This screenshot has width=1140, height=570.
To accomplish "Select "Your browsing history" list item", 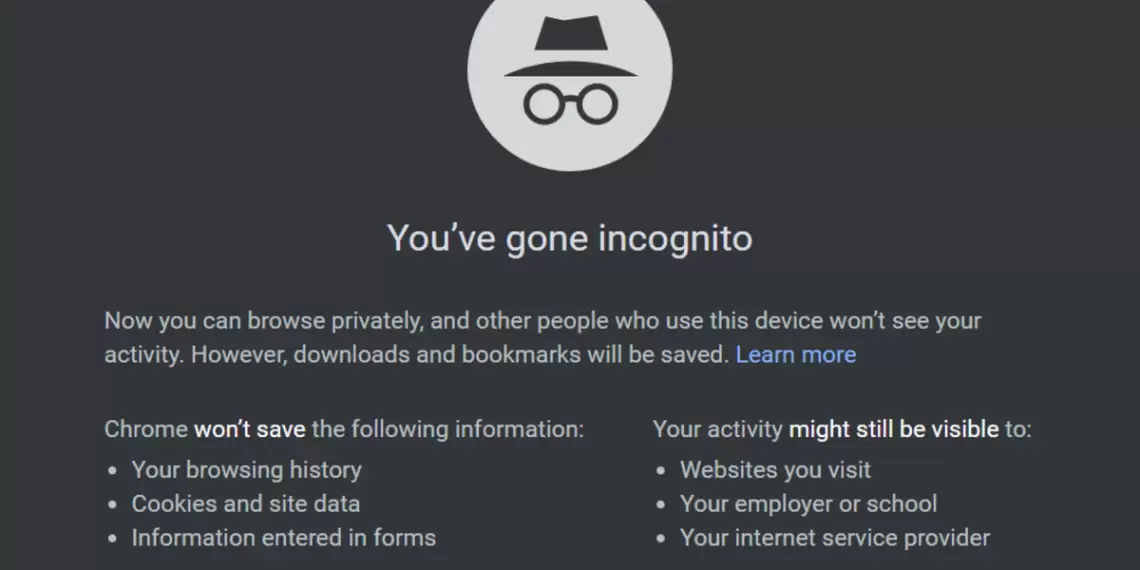I will point(246,470).
